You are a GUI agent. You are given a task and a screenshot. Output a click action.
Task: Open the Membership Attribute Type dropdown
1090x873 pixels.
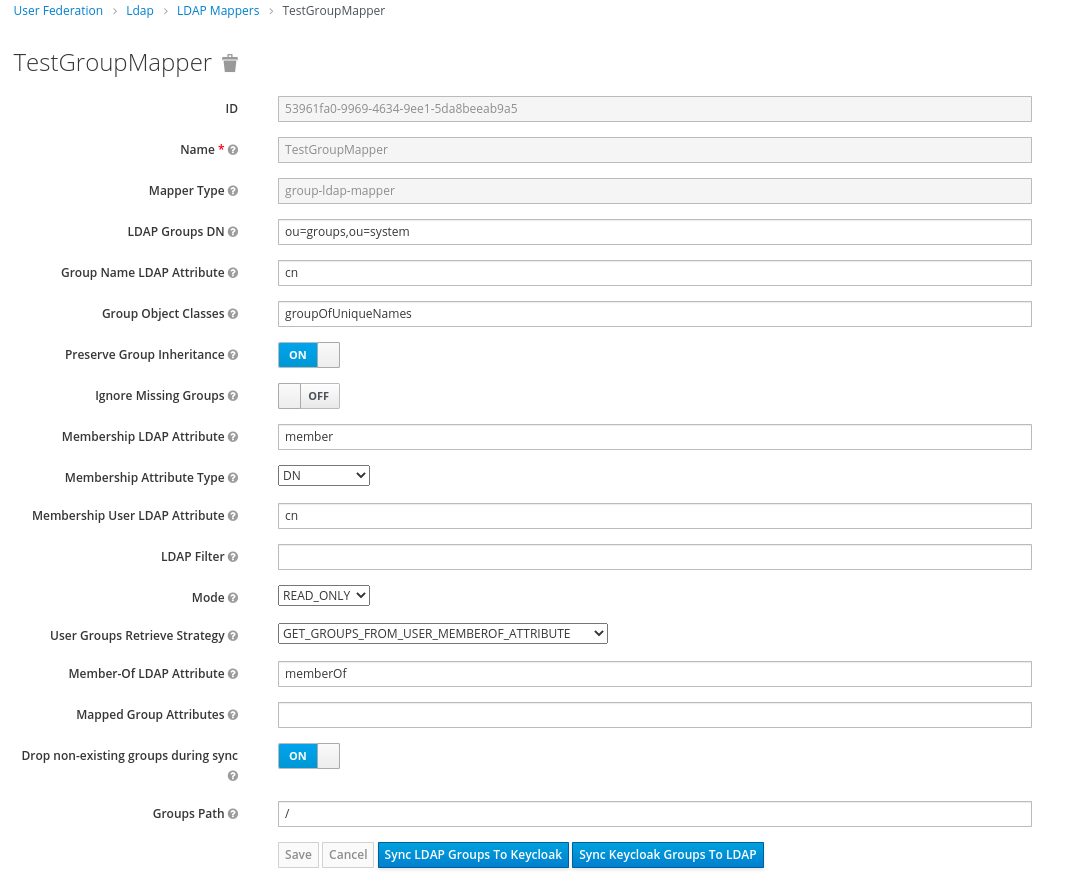pos(323,475)
